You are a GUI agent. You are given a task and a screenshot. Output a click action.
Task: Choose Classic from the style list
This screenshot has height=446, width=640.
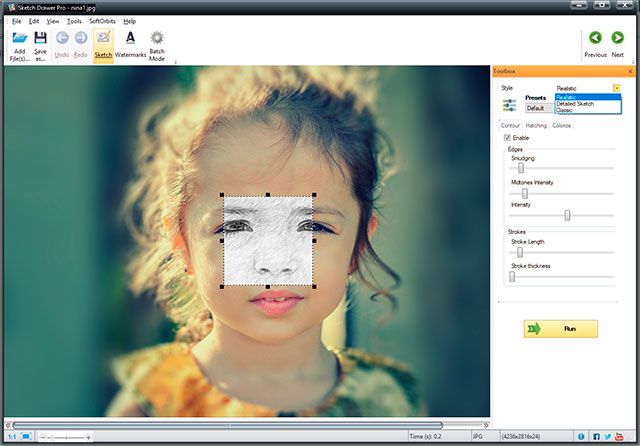click(x=565, y=110)
